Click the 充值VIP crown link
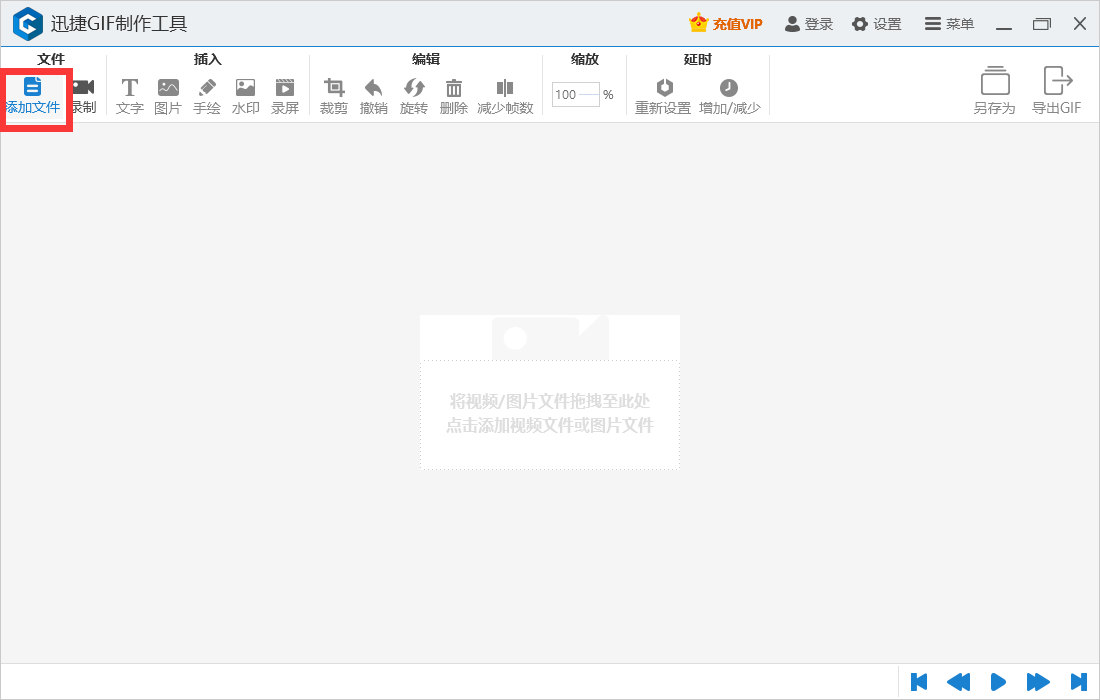The height and width of the screenshot is (700, 1100). tap(726, 24)
